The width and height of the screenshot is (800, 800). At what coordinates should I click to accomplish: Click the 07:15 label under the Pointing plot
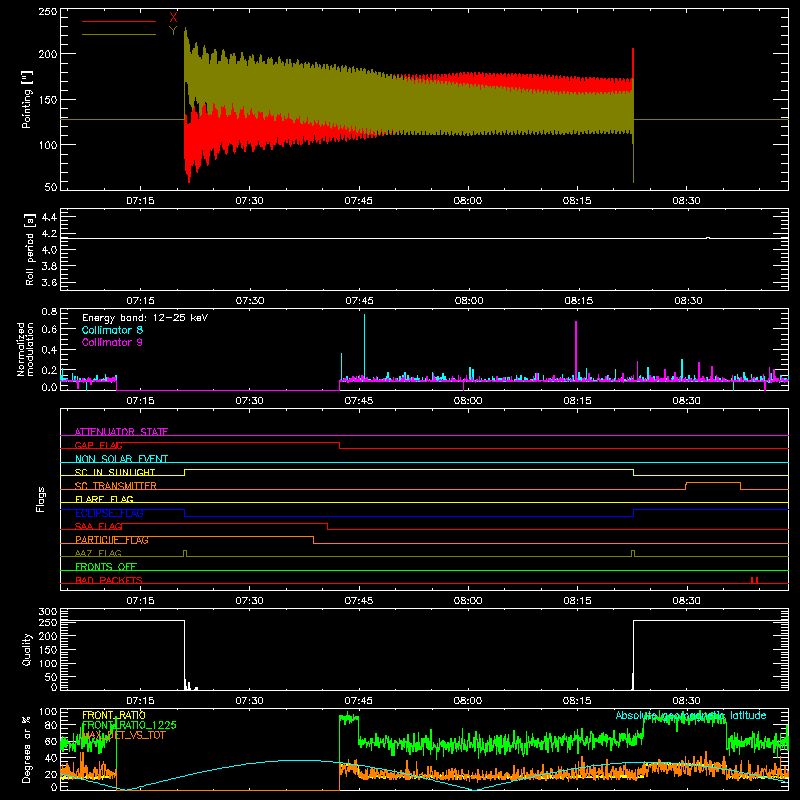(x=140, y=201)
